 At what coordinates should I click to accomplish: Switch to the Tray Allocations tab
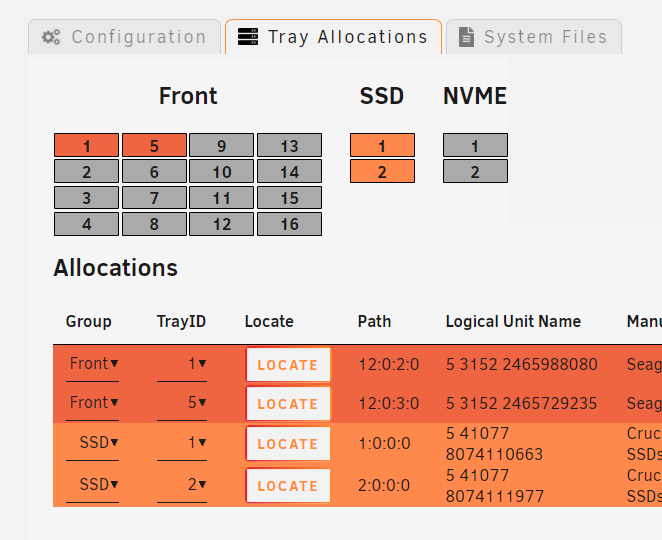[333, 37]
